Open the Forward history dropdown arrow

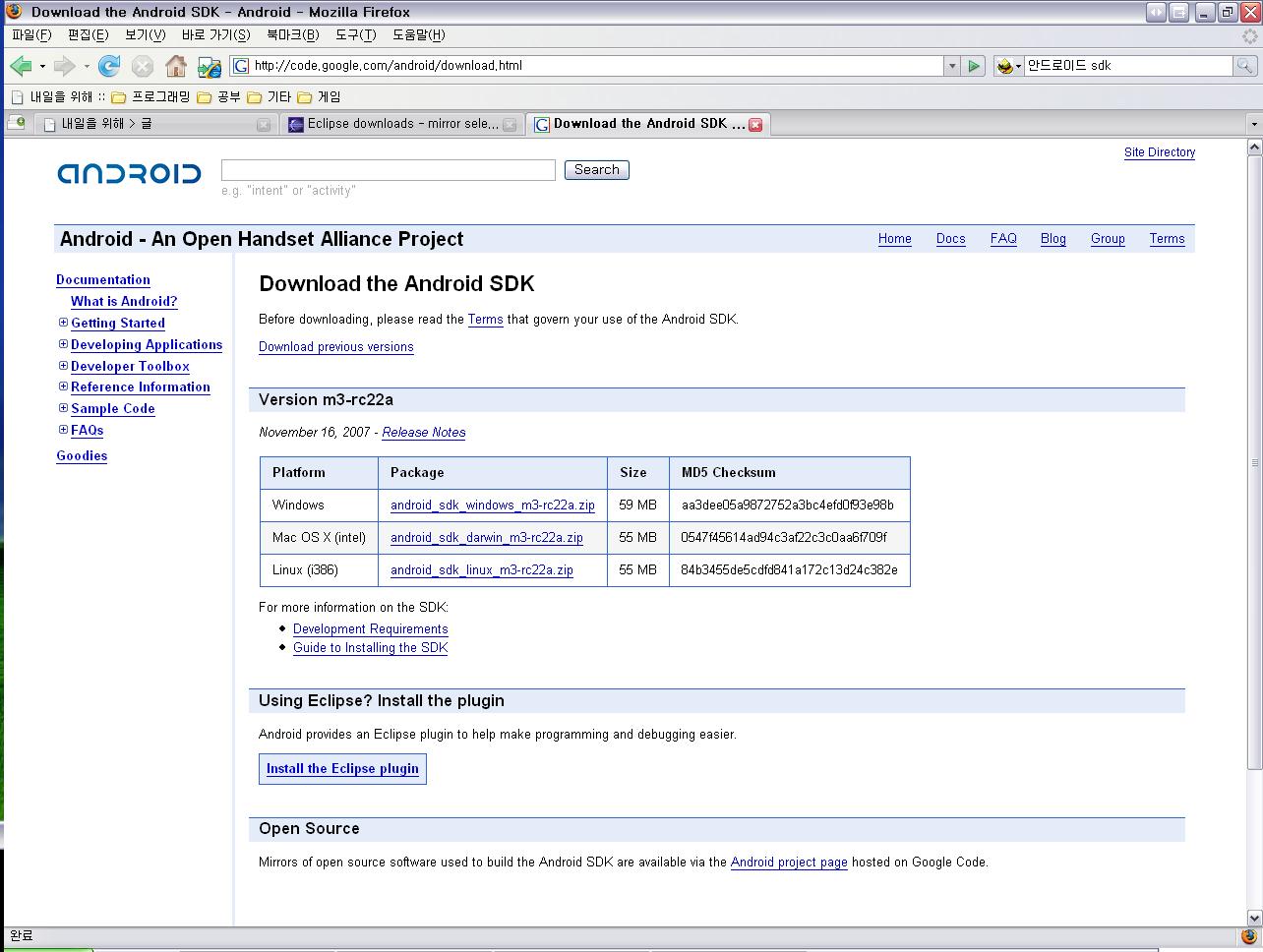(x=87, y=66)
